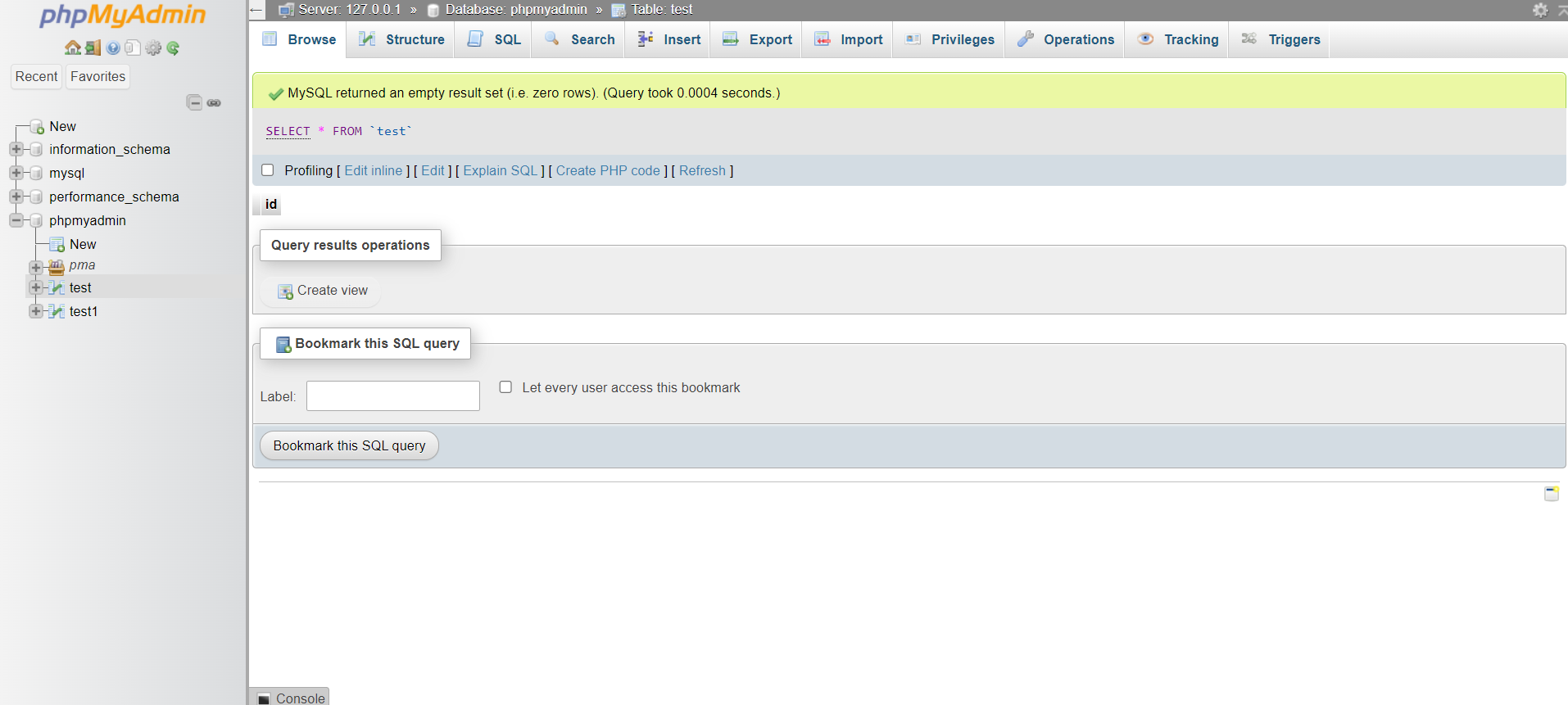Expand the pma group node
This screenshot has height=705, width=1568.
35,267
